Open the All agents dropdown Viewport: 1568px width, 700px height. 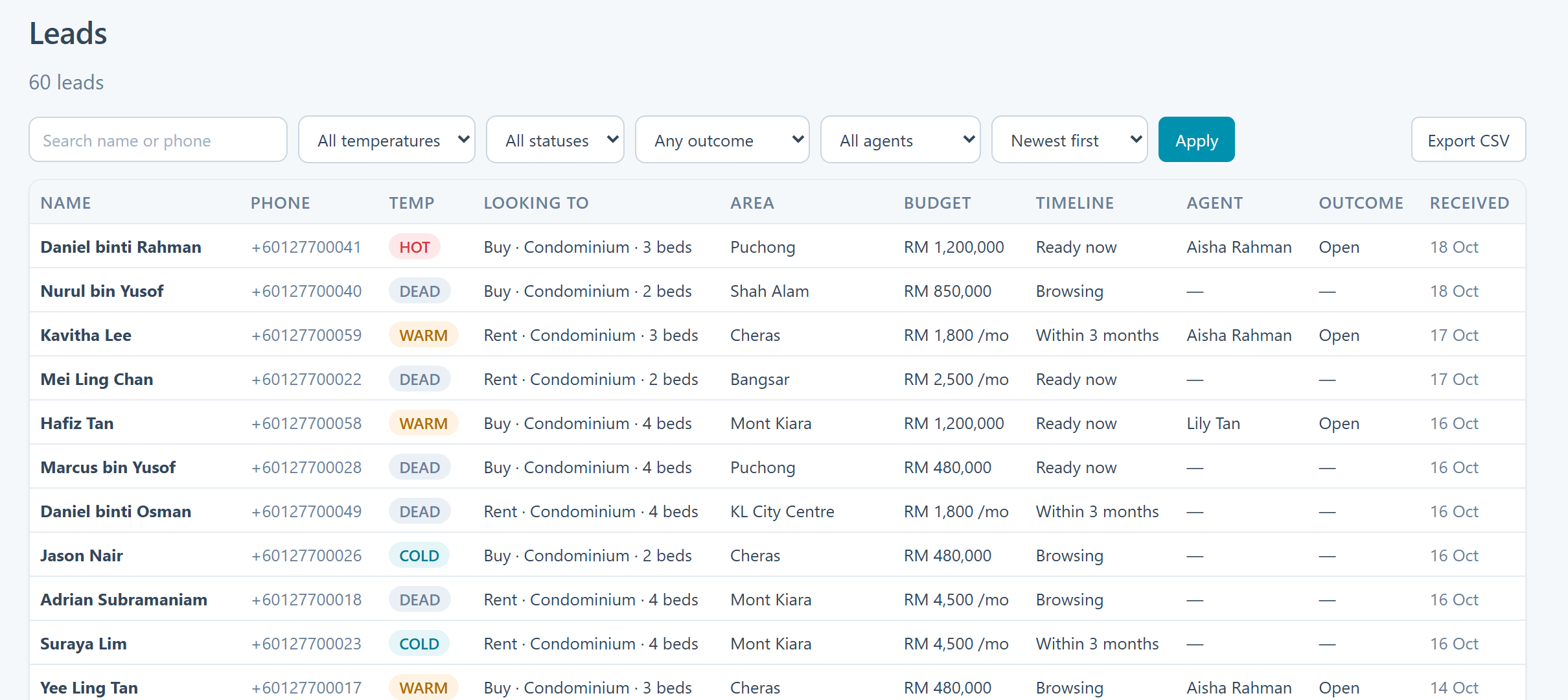click(900, 139)
